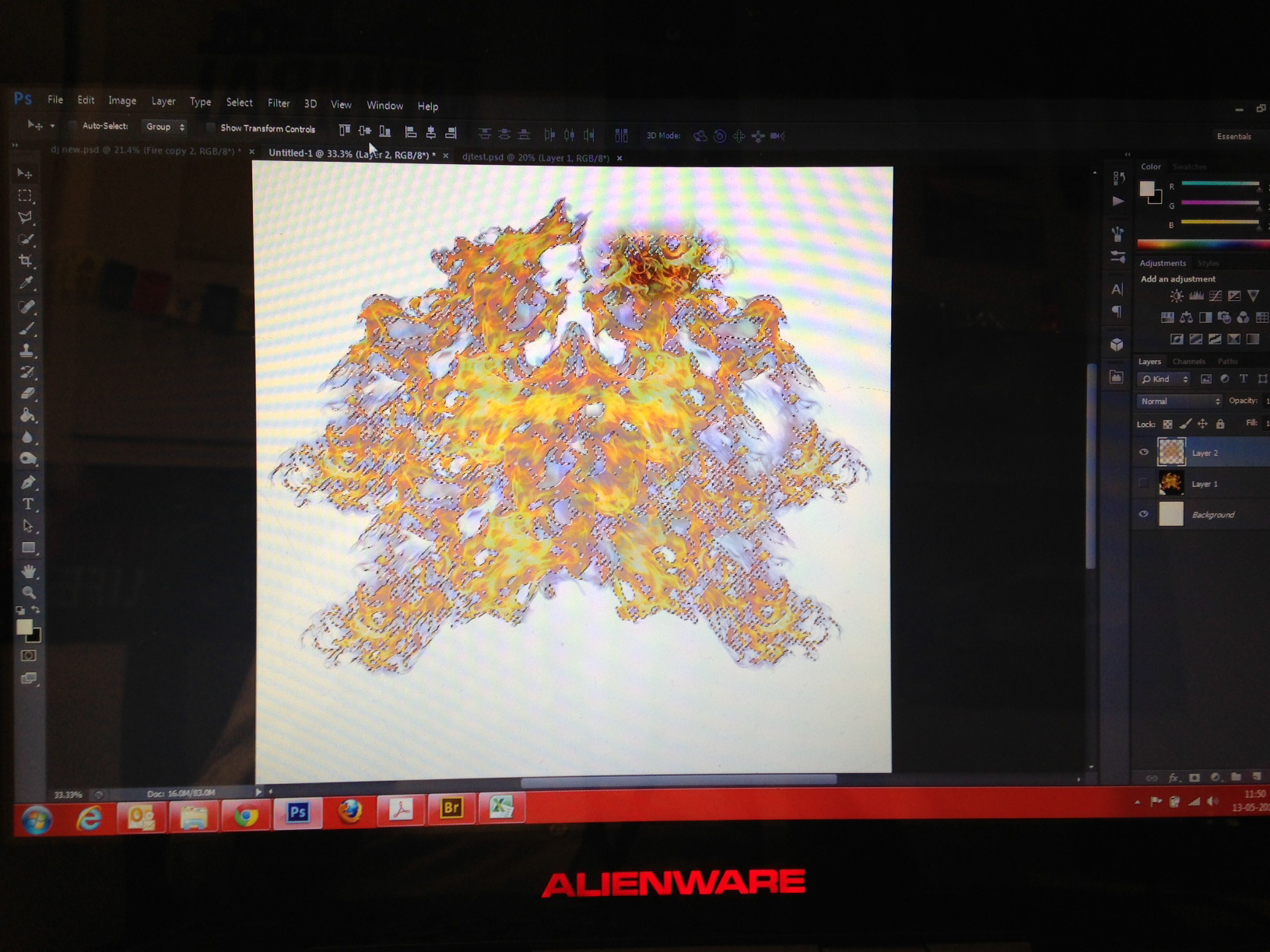The image size is (1270, 952).
Task: Select the Eraser tool
Action: 27,394
